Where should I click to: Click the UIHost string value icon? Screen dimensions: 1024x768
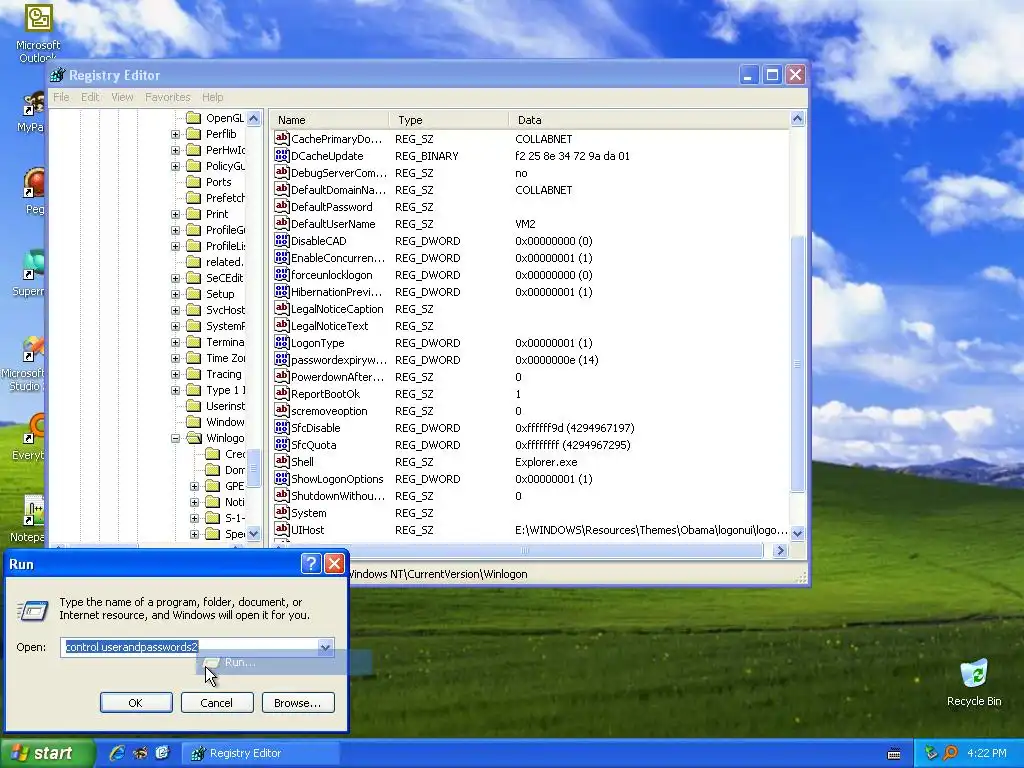tap(281, 529)
